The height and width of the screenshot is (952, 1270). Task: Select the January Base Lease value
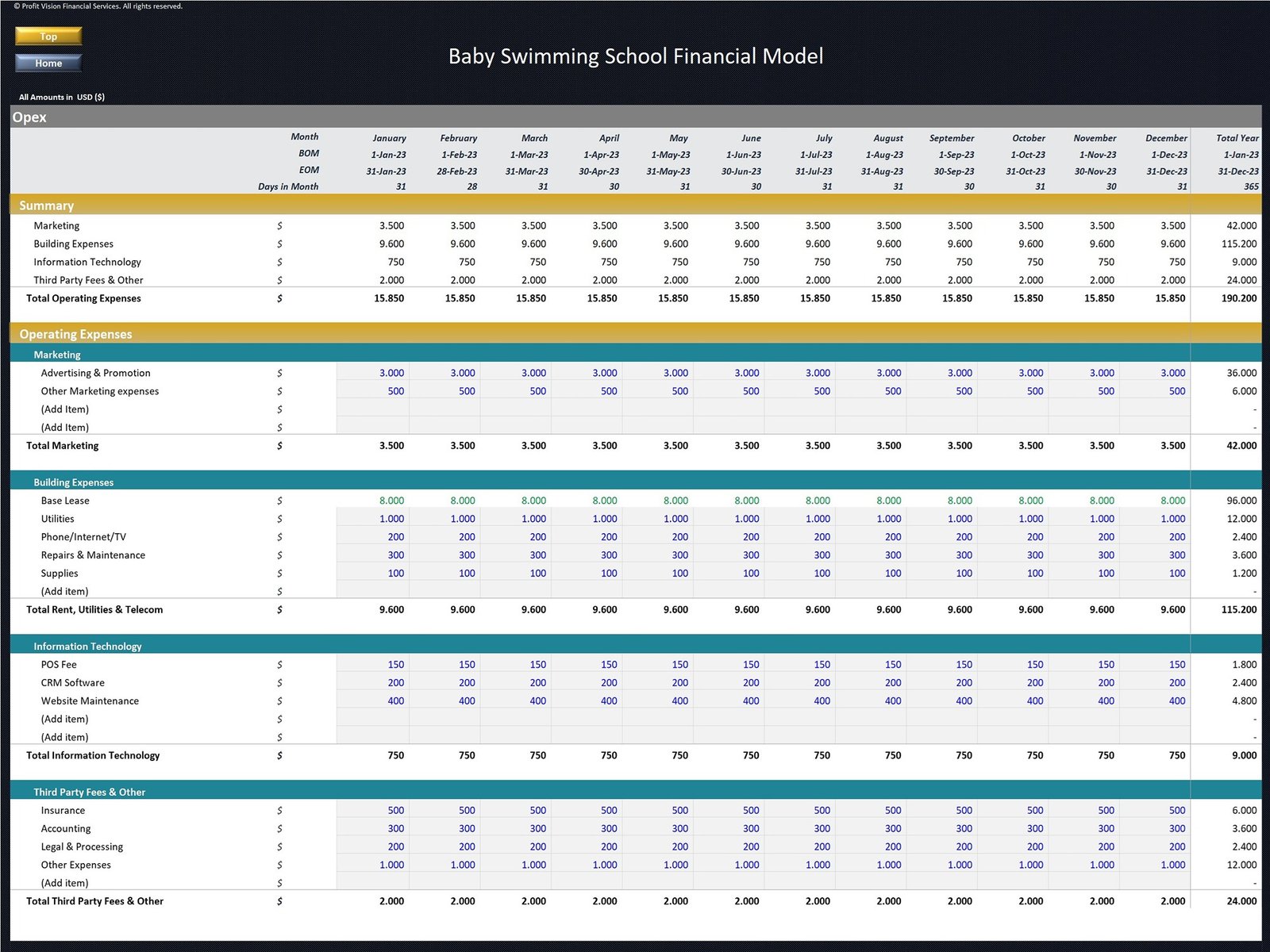[391, 501]
